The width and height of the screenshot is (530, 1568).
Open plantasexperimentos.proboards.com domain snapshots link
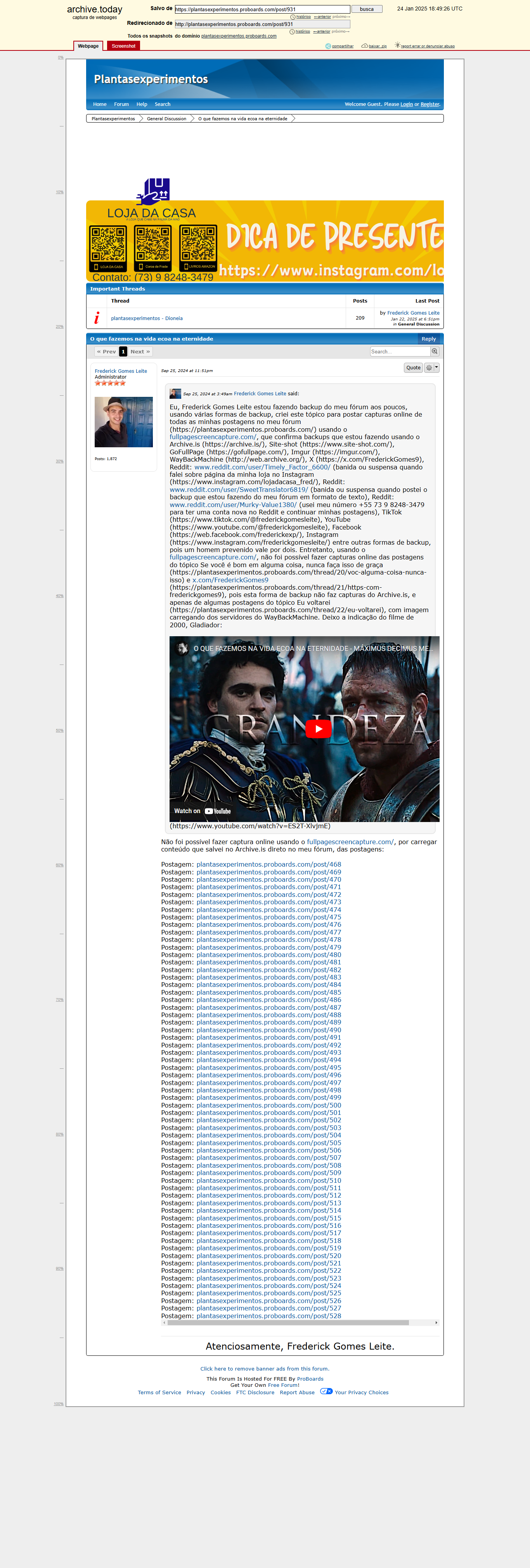coord(239,36)
